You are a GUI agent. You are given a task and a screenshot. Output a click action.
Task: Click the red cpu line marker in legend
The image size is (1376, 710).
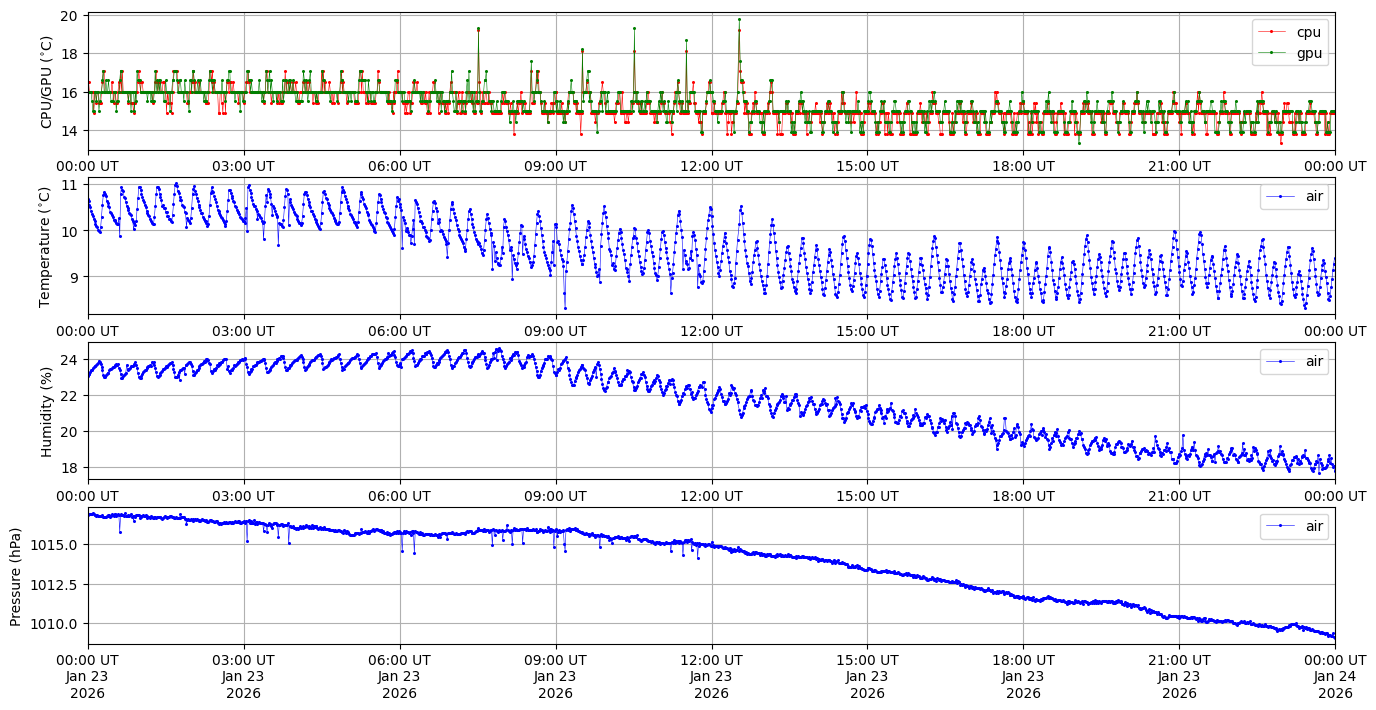tap(1271, 32)
